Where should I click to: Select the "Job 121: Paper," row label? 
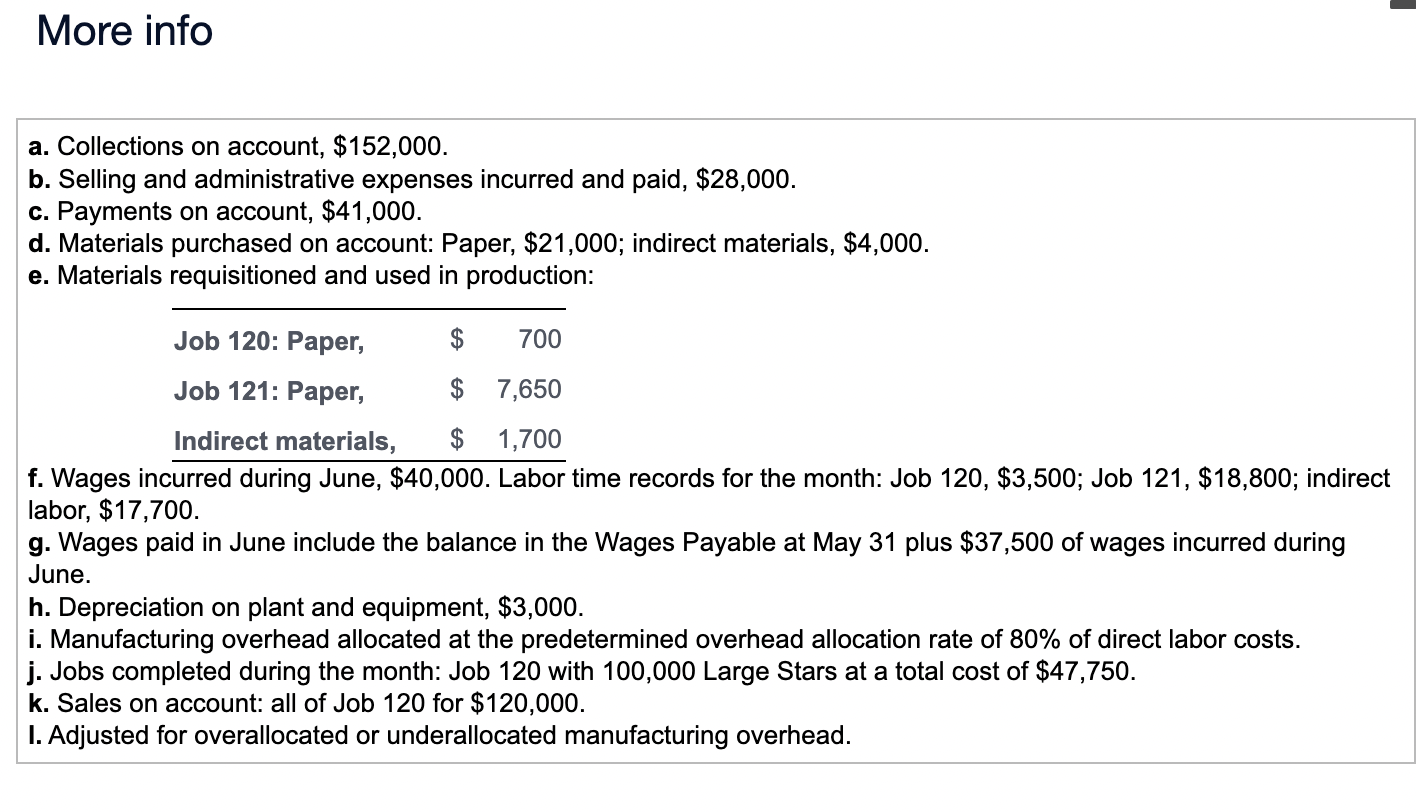coord(269,391)
